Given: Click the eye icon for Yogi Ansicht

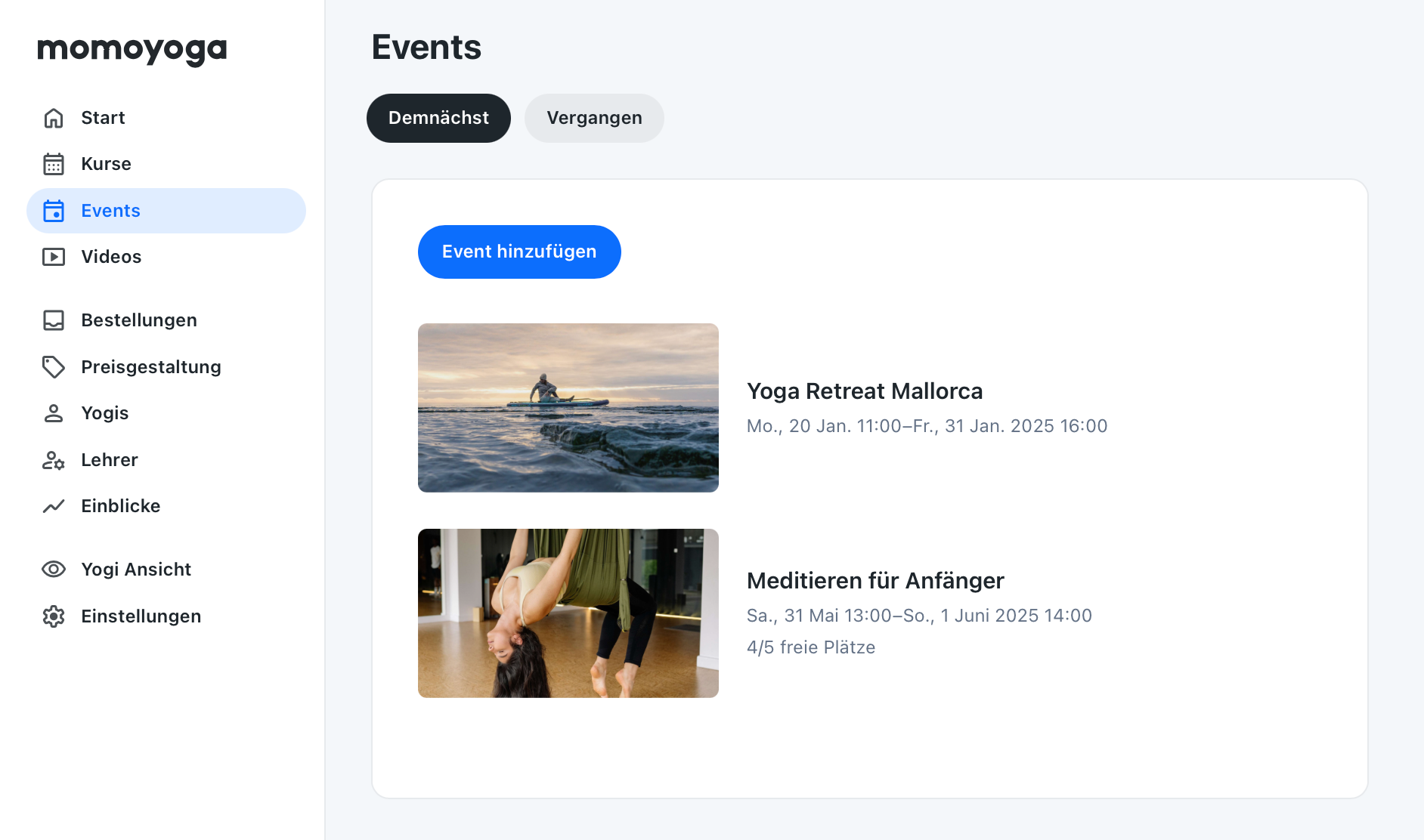Looking at the screenshot, I should [54, 570].
